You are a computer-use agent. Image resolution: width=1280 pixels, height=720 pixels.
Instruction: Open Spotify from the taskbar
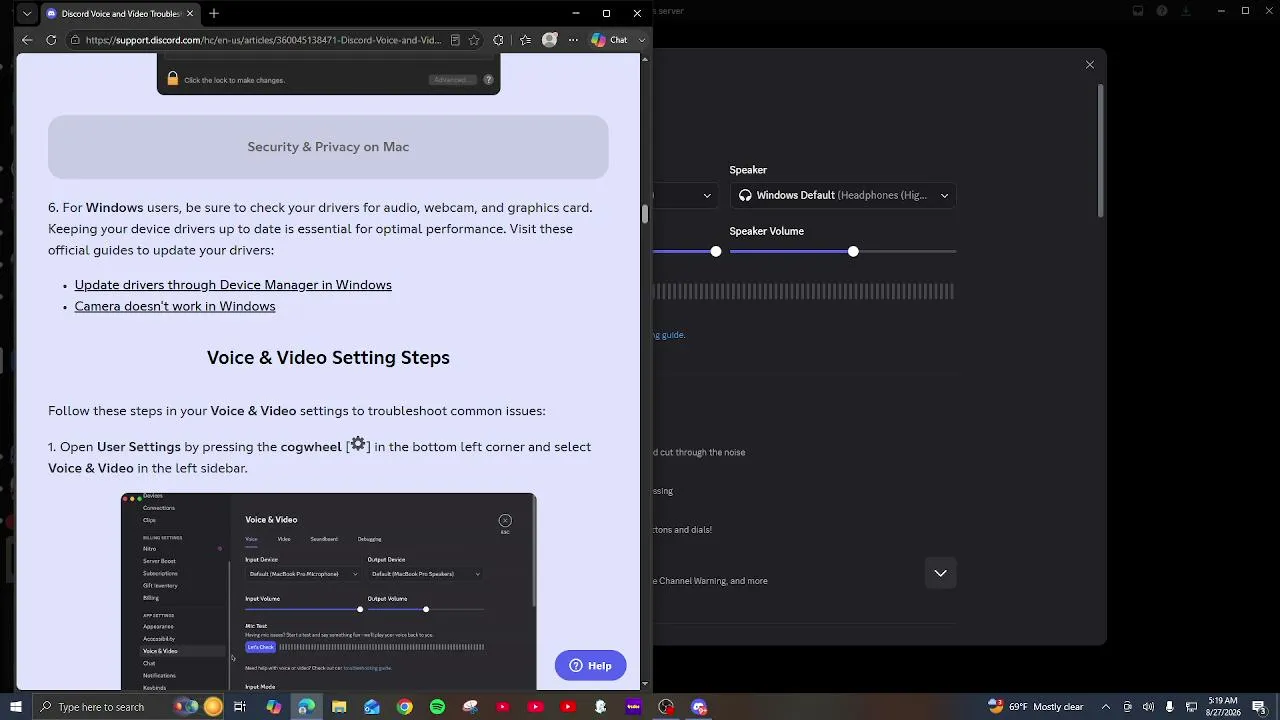point(437,707)
